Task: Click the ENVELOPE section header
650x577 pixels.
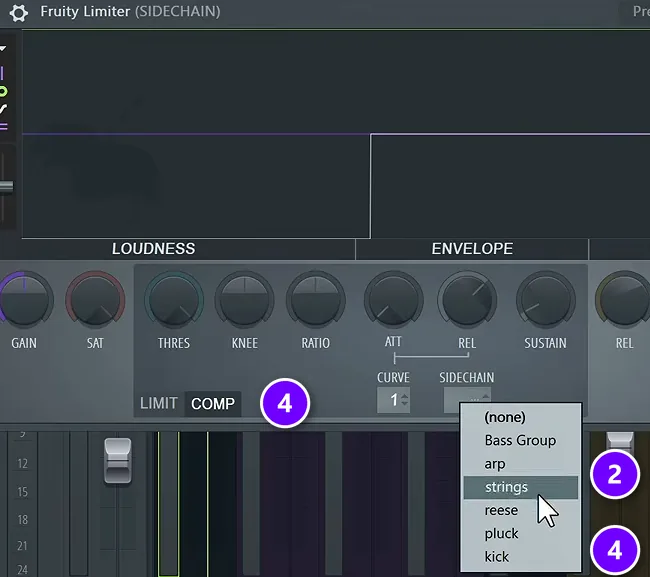Action: pyautogui.click(x=472, y=249)
